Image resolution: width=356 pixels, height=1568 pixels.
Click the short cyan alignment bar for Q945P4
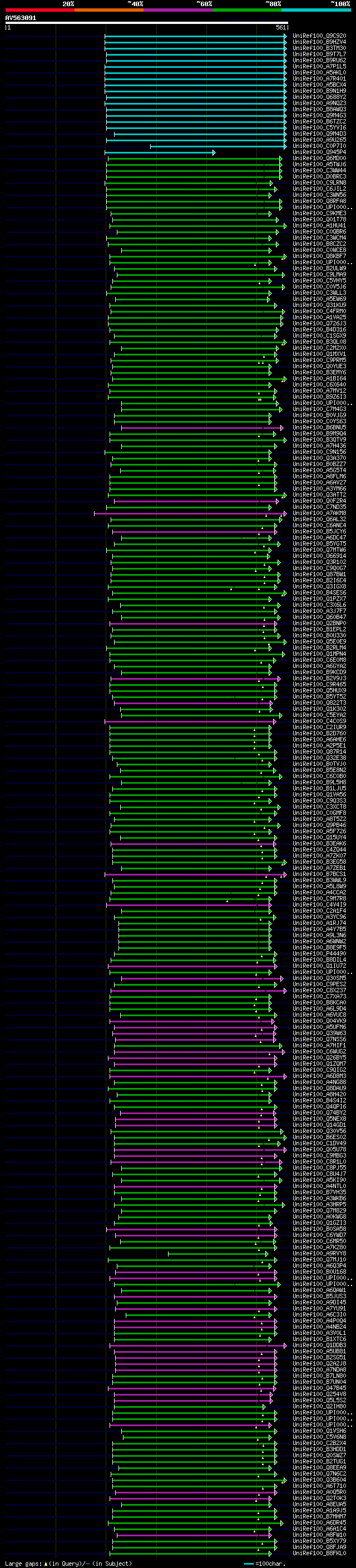(160, 152)
